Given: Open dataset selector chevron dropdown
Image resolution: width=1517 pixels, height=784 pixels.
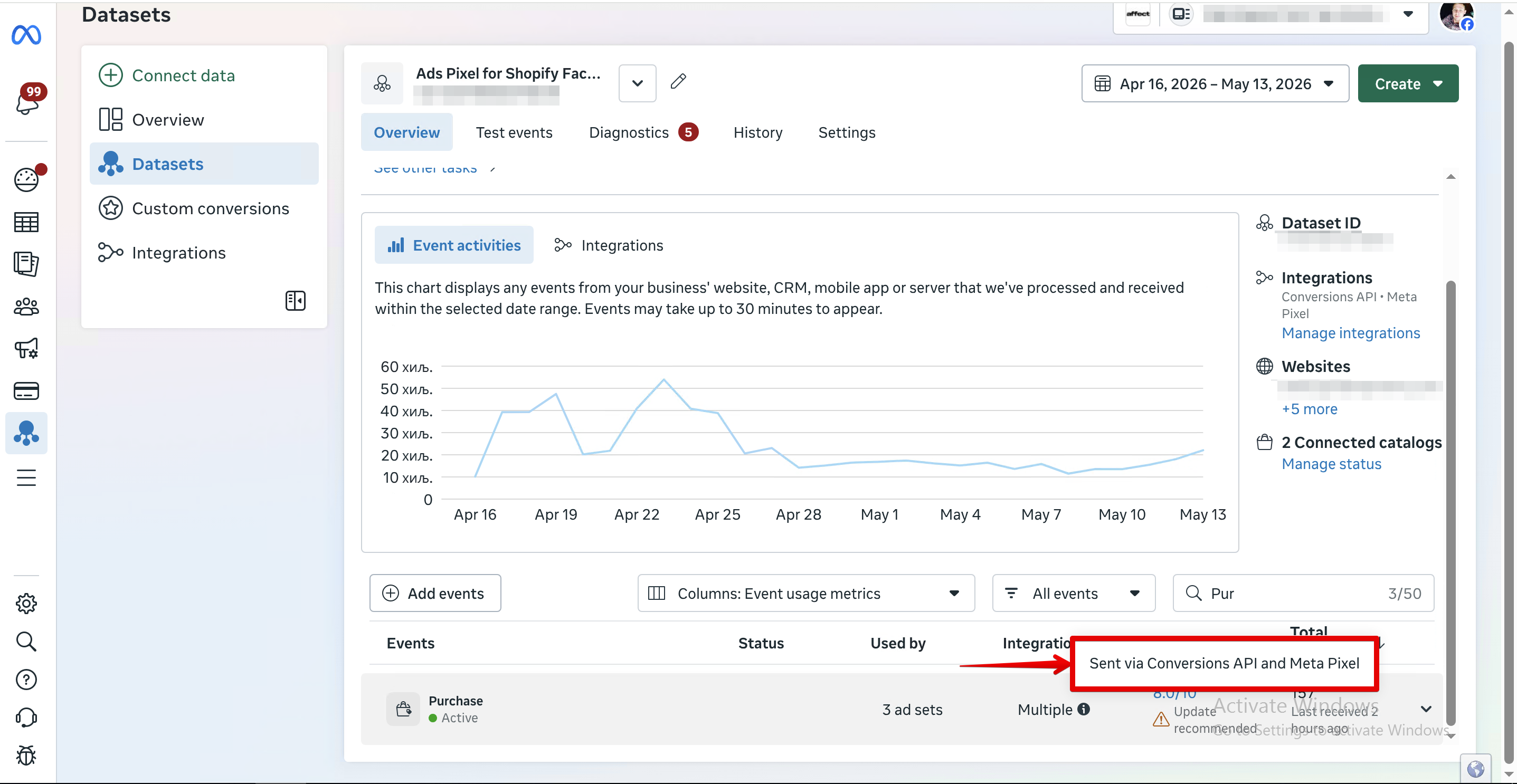Looking at the screenshot, I should click(x=637, y=83).
